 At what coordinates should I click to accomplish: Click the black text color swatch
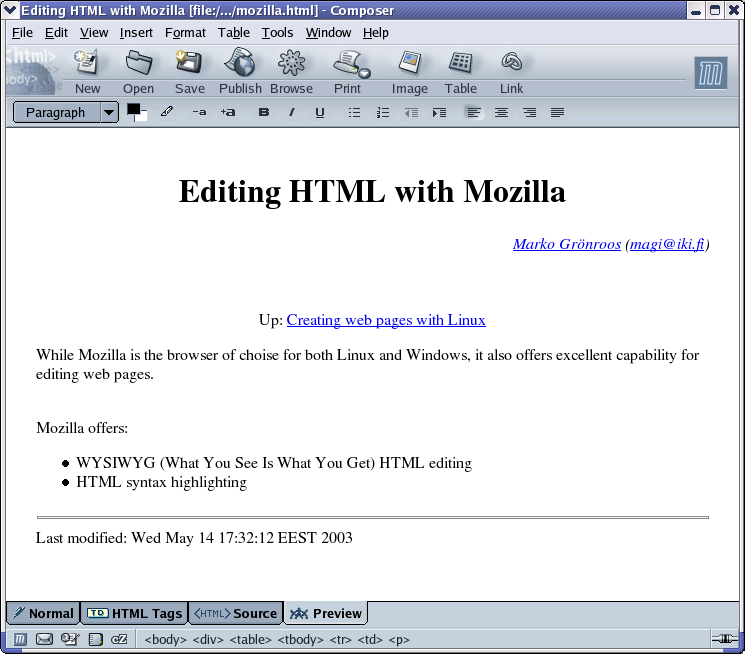(133, 109)
